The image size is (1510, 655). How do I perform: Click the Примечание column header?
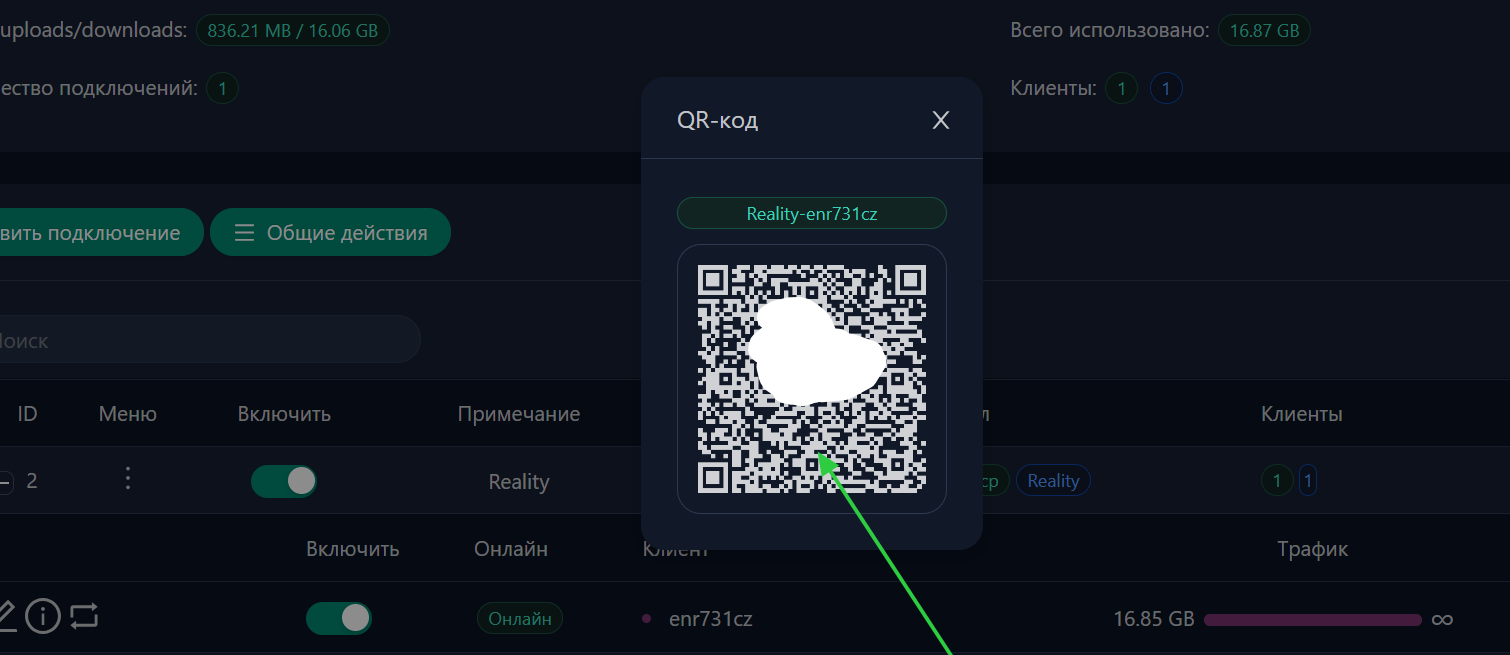(519, 414)
